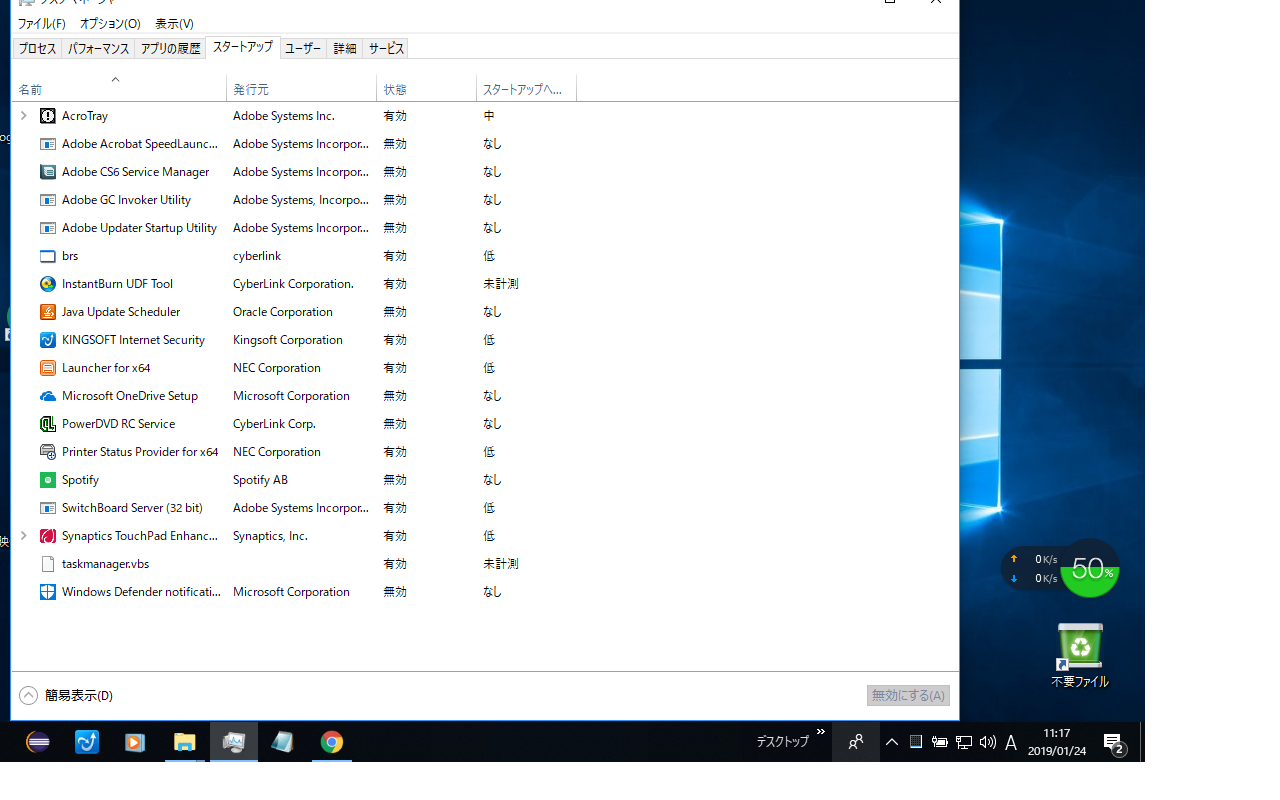Switch to the サービス tab
The image size is (1280, 800).
click(386, 48)
